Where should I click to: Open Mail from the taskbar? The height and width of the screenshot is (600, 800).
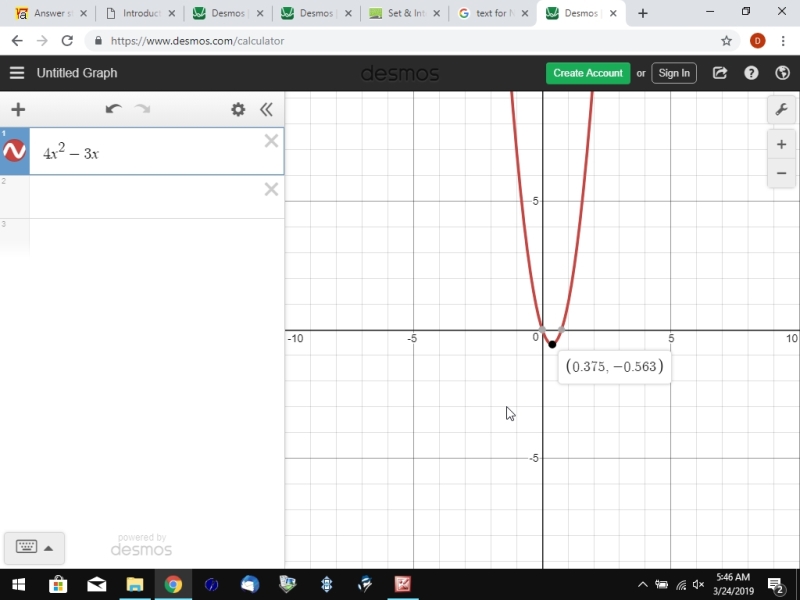tap(96, 585)
